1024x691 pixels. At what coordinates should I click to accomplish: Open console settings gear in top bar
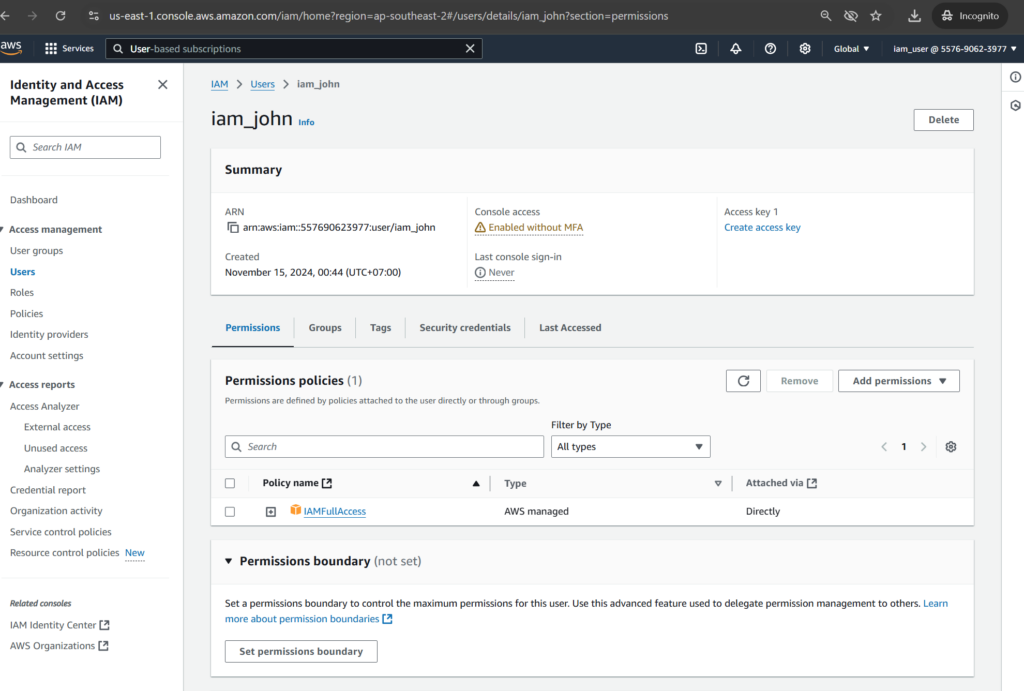pos(805,48)
